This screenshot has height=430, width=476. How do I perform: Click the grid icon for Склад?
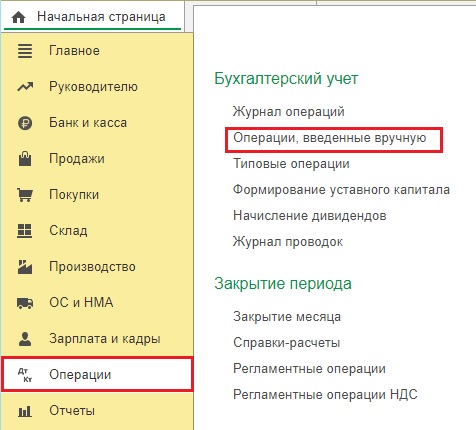(x=24, y=231)
